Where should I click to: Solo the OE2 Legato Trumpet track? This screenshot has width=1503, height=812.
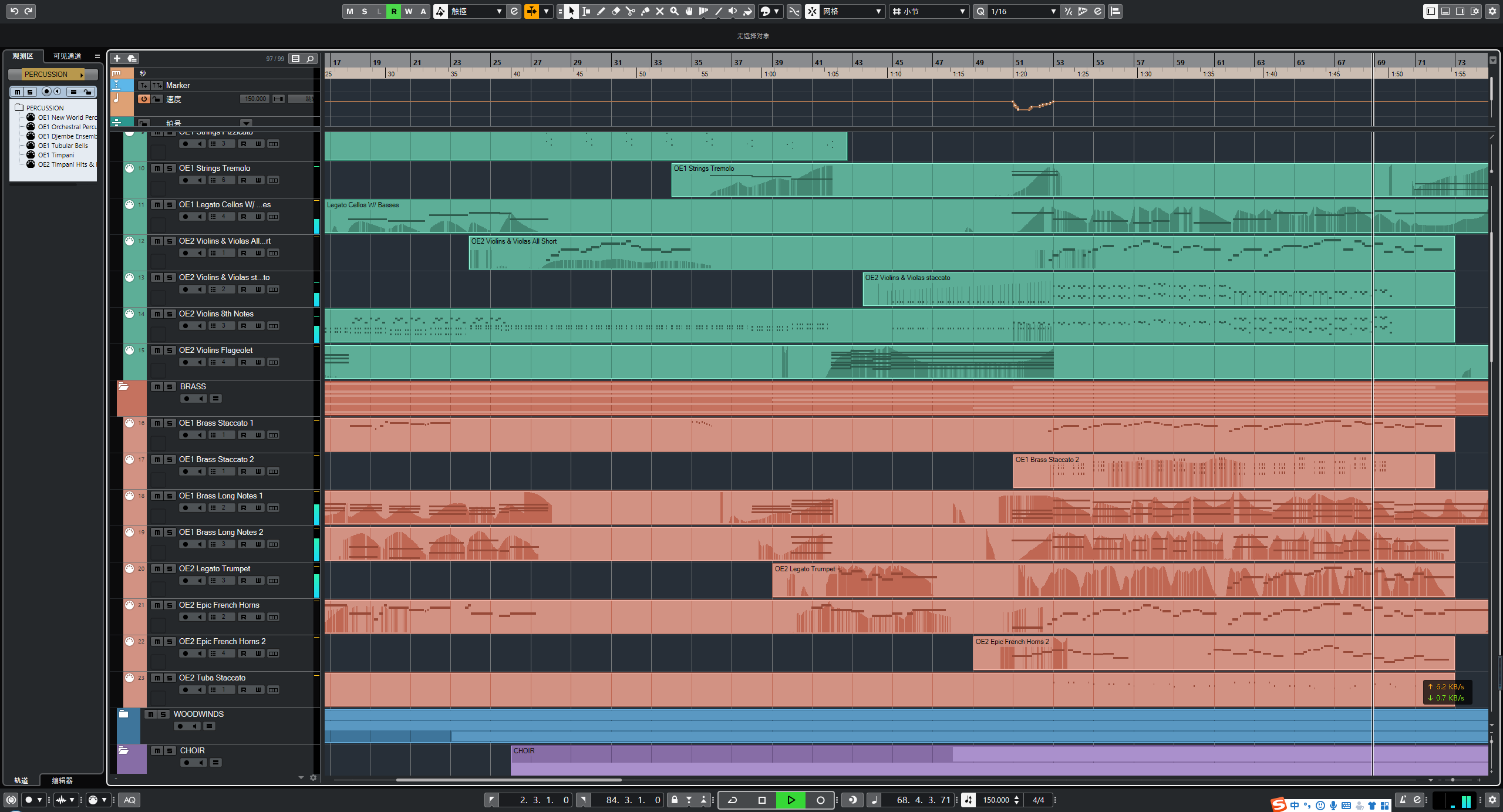[170, 569]
